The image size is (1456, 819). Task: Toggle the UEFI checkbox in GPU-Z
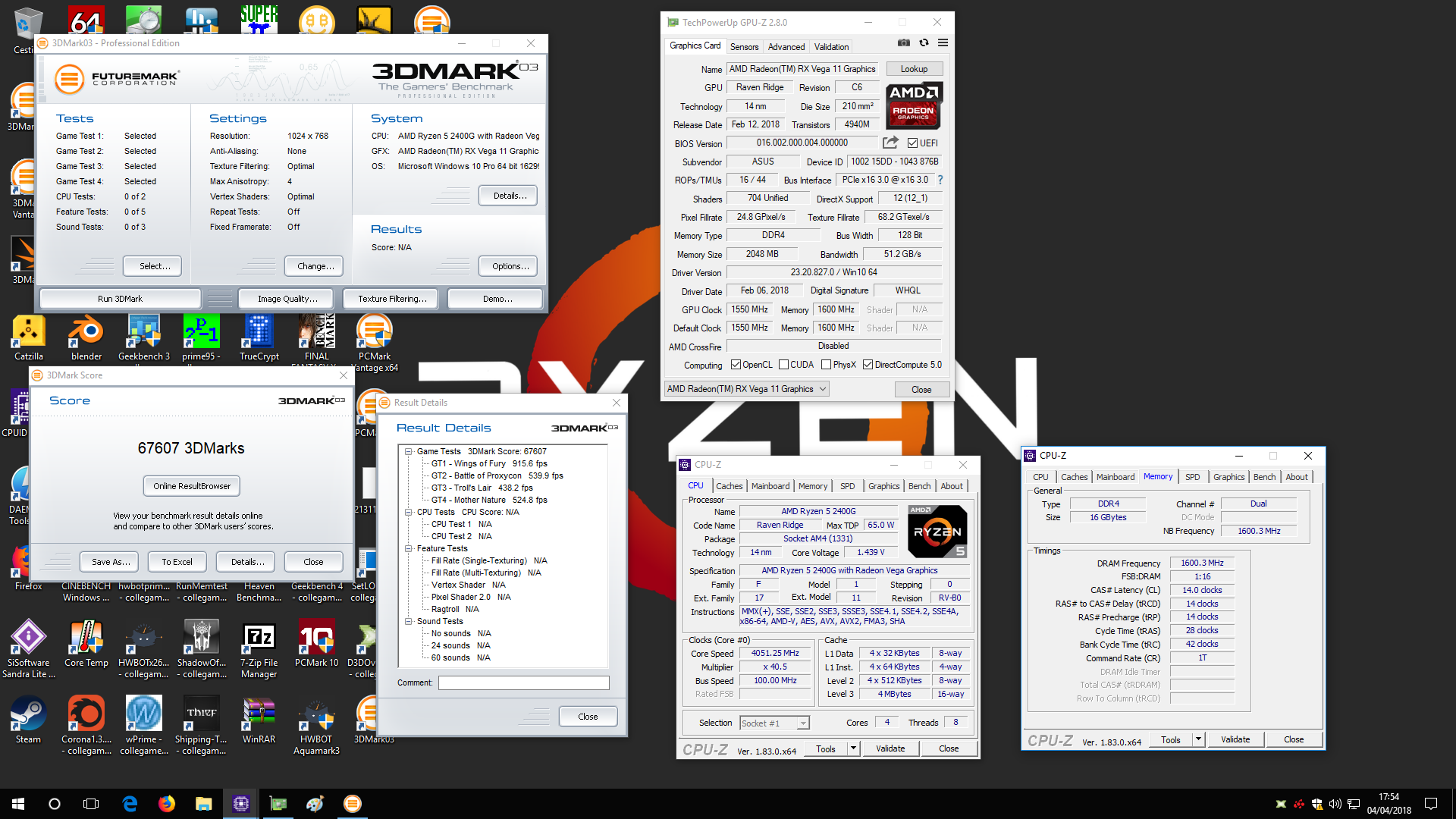point(913,143)
